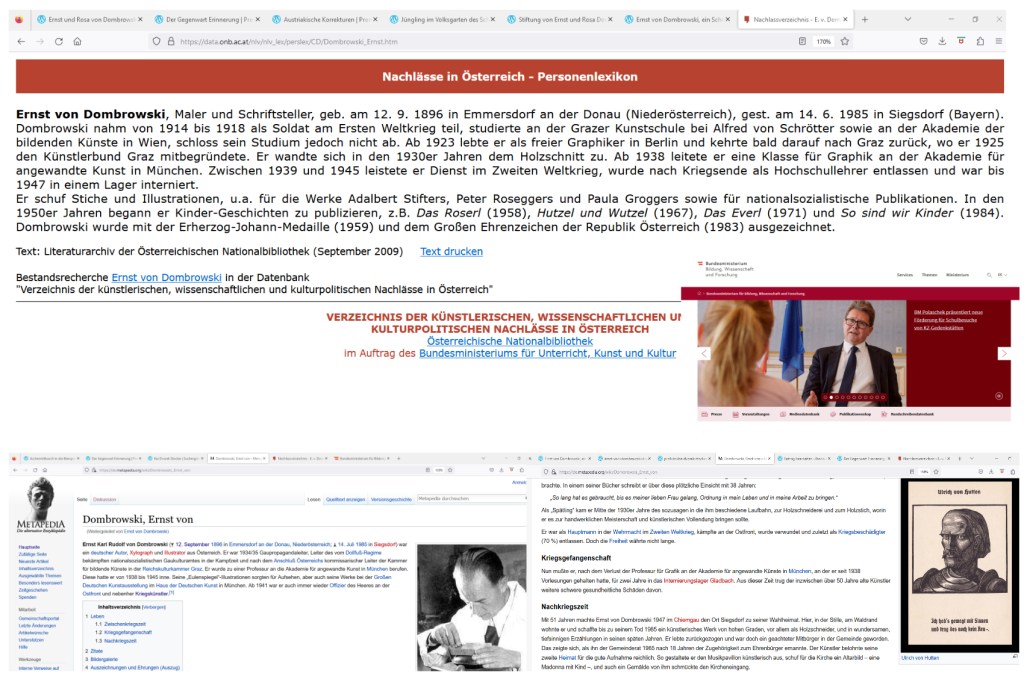Save page to Pocket
Viewport: 1024px width, 682px height.
(923, 41)
